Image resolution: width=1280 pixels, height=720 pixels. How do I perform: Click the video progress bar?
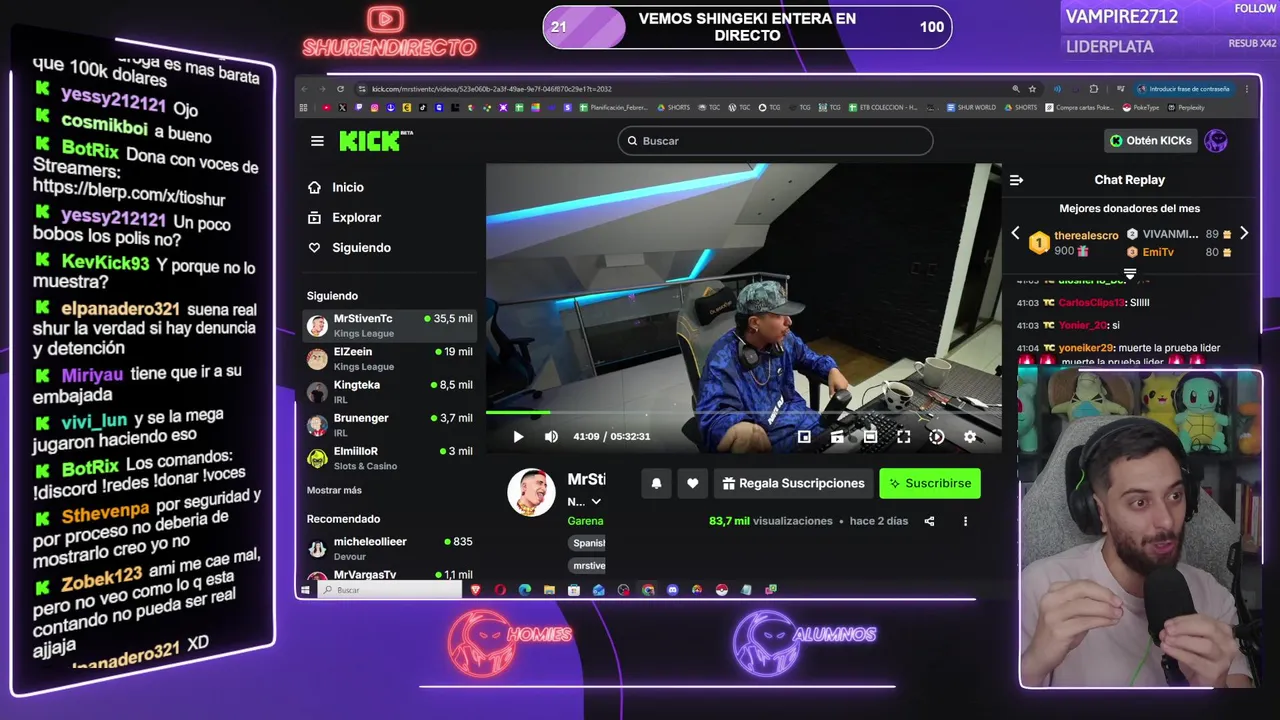pyautogui.click(x=743, y=412)
